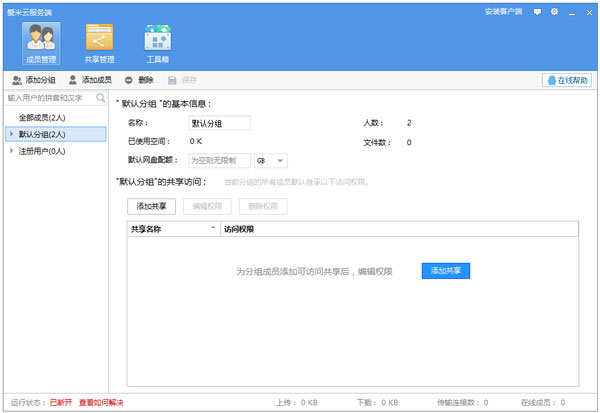The height and width of the screenshot is (413, 600).
Task: Open the 工具箱 toolbox icon
Action: pyautogui.click(x=158, y=43)
